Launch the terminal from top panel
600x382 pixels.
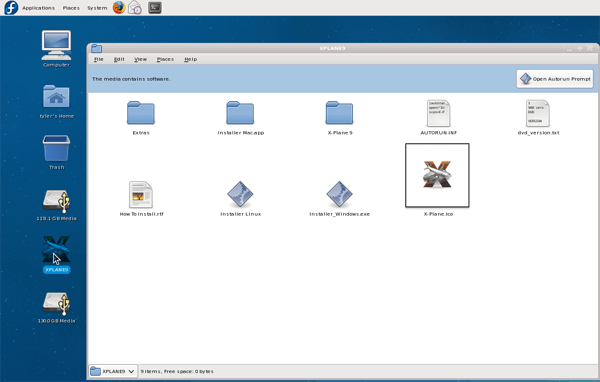click(155, 7)
